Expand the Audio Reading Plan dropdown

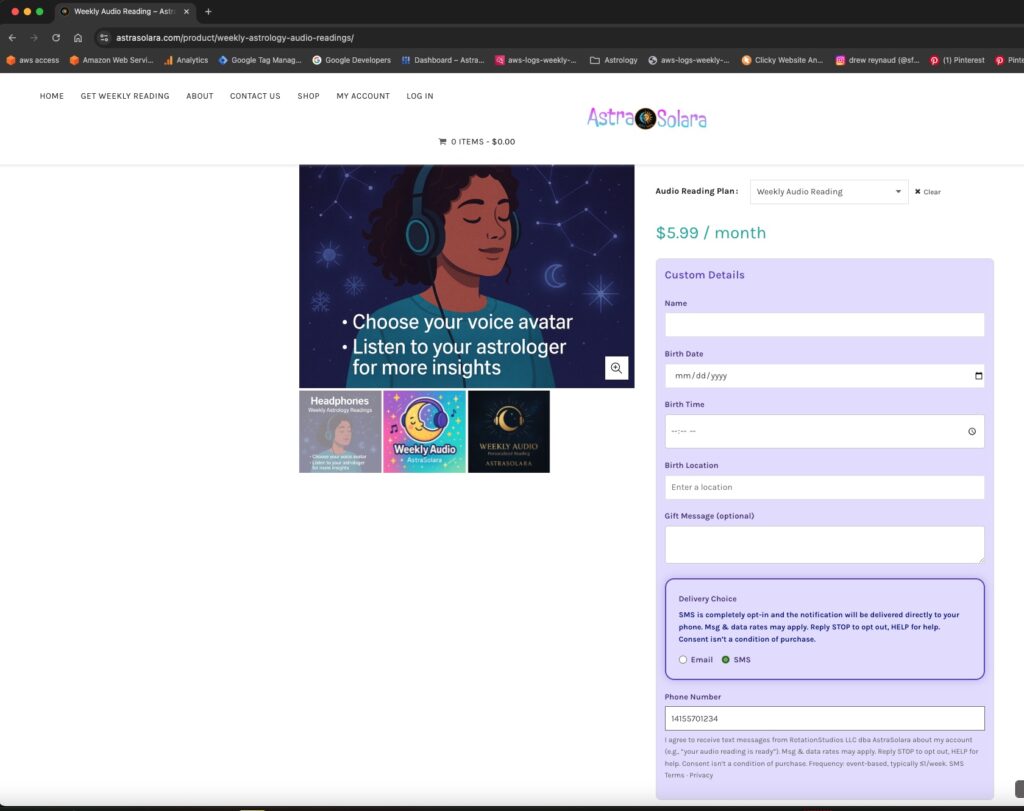828,192
